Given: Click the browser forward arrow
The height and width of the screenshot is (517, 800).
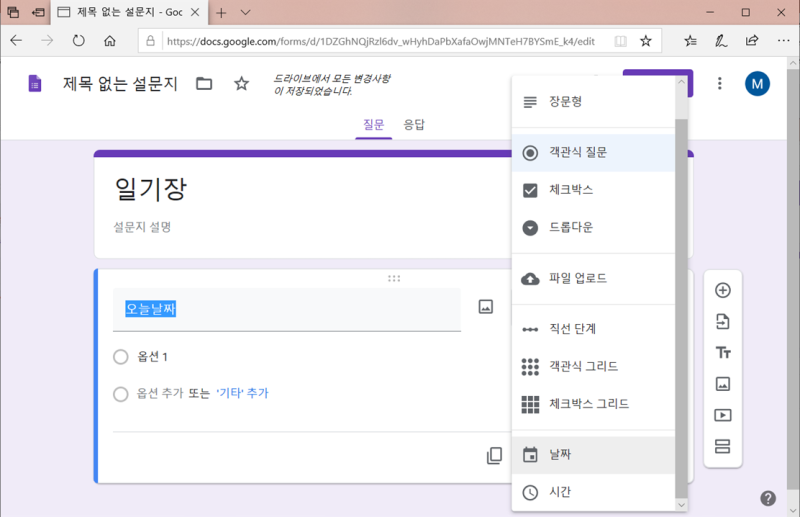Looking at the screenshot, I should 47,41.
